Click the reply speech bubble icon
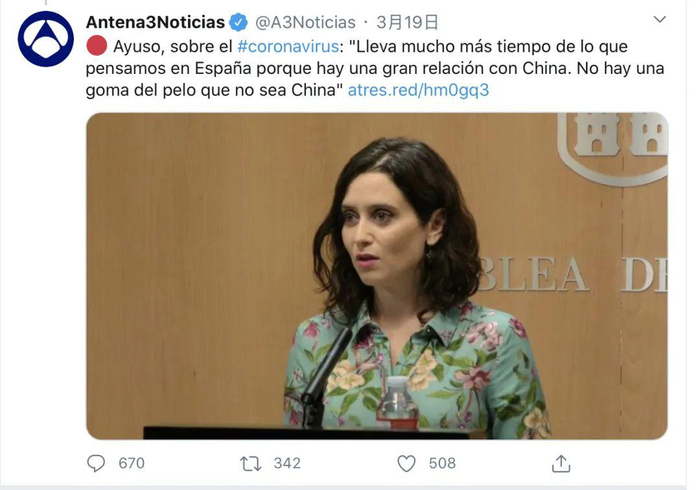The width and height of the screenshot is (700, 490). tap(96, 463)
